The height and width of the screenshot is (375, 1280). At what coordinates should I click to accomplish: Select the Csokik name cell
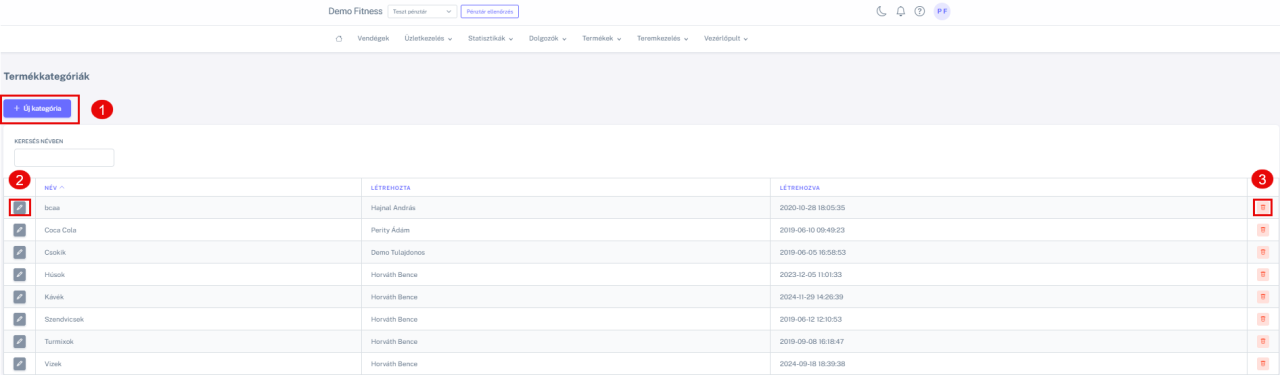click(198, 252)
